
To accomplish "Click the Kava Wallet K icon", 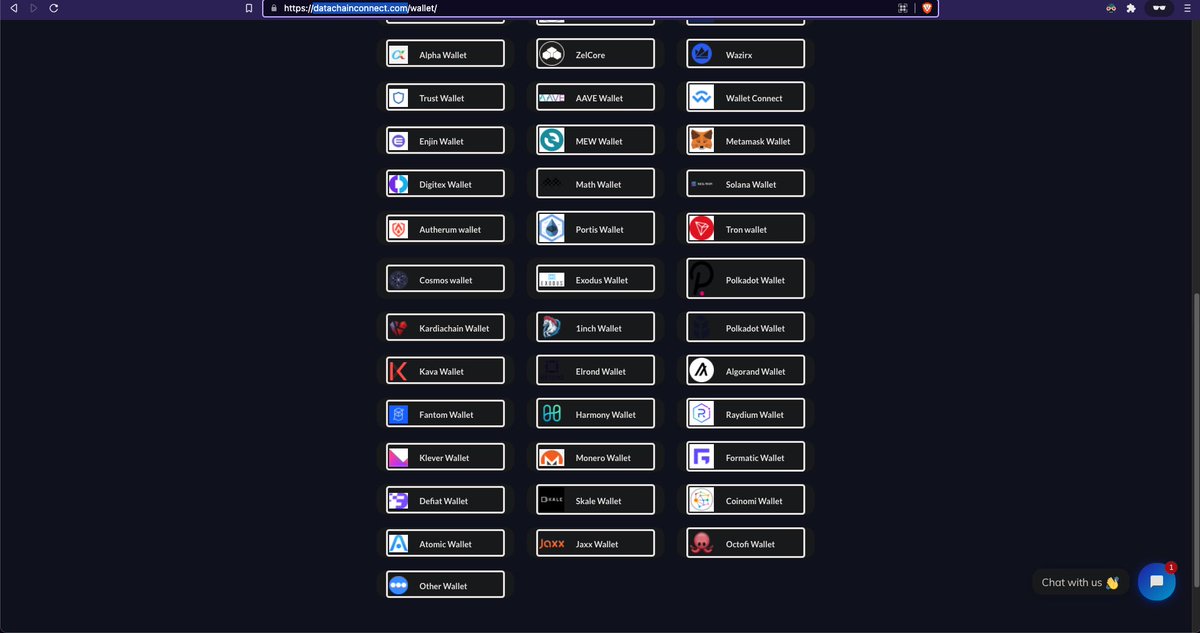I will coord(398,371).
